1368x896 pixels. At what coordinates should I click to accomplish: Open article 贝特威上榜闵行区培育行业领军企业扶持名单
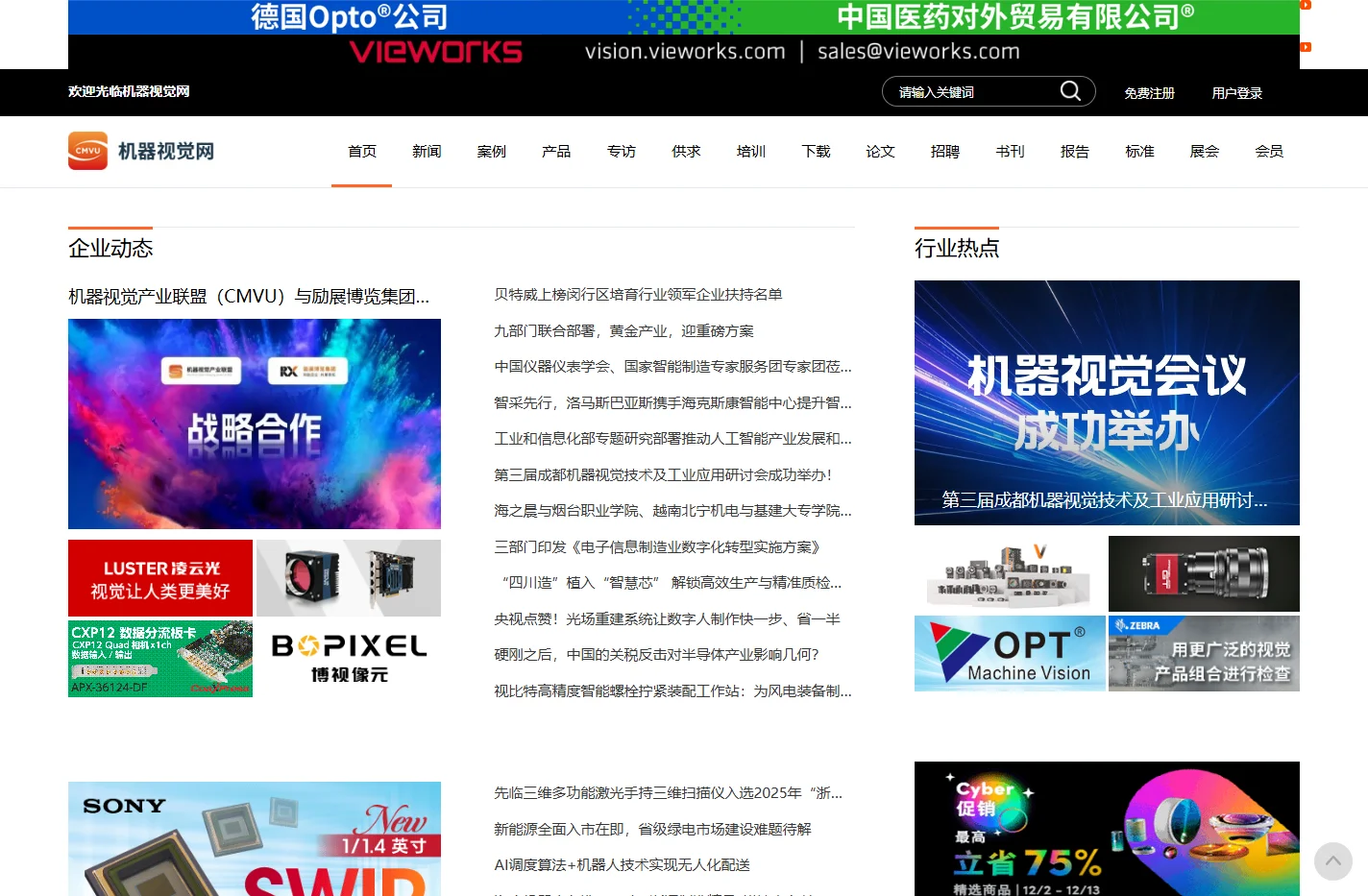pyautogui.click(x=638, y=295)
